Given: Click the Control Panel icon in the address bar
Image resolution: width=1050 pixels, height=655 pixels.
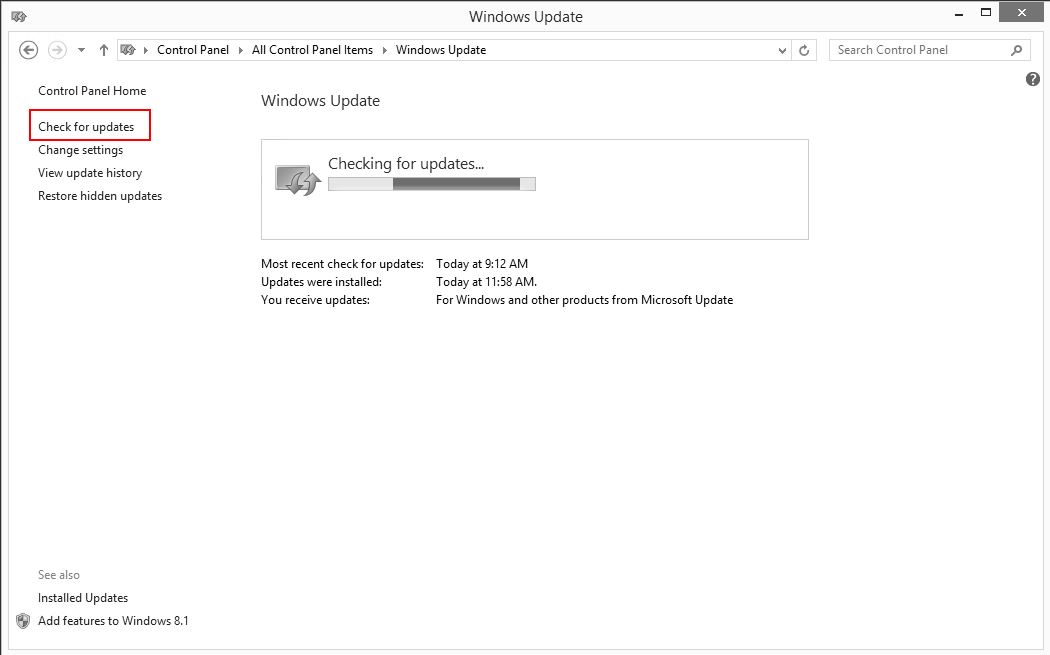Looking at the screenshot, I should 128,50.
